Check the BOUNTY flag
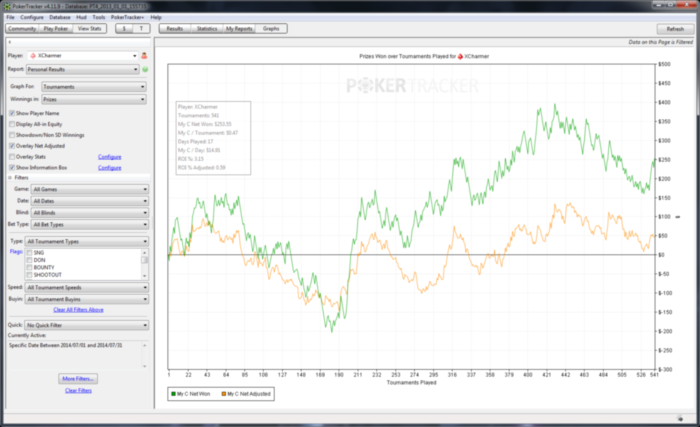This screenshot has width=700, height=427. (x=29, y=268)
